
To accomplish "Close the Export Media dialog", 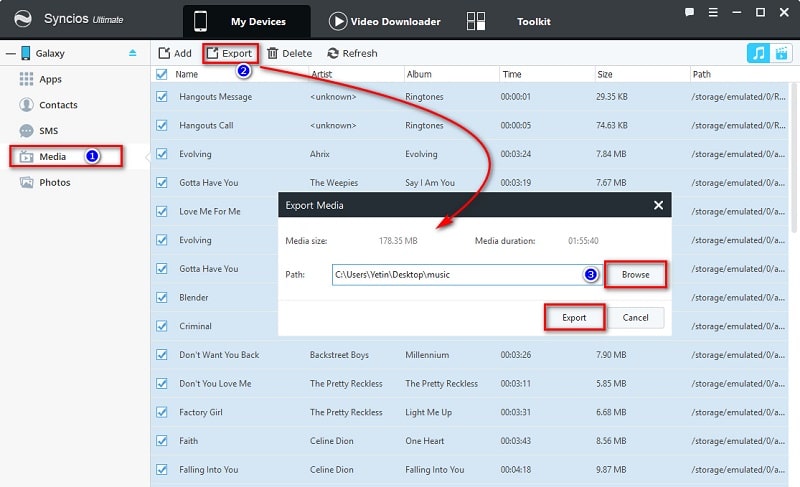I will pos(658,205).
